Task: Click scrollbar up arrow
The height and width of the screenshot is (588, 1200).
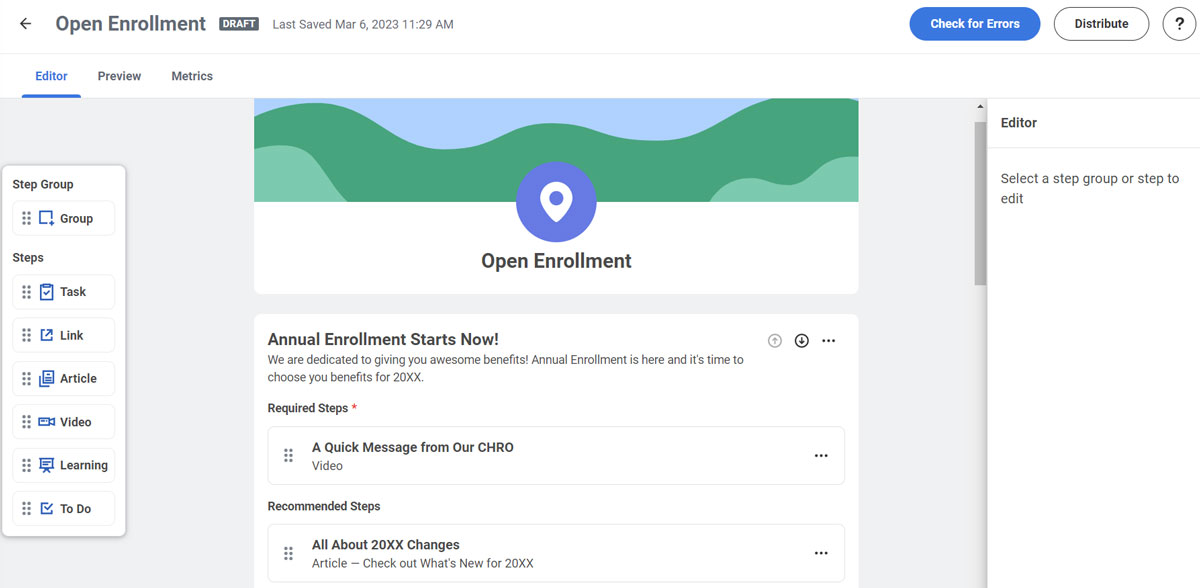Action: pos(980,106)
